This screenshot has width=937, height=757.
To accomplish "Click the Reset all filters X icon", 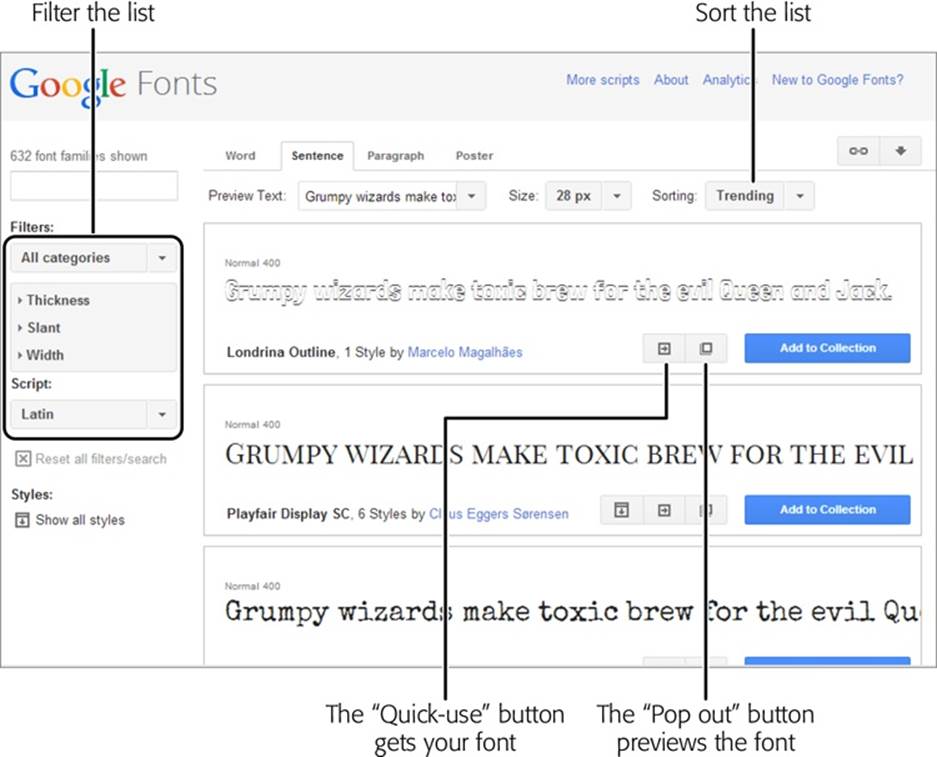I will click(x=23, y=459).
